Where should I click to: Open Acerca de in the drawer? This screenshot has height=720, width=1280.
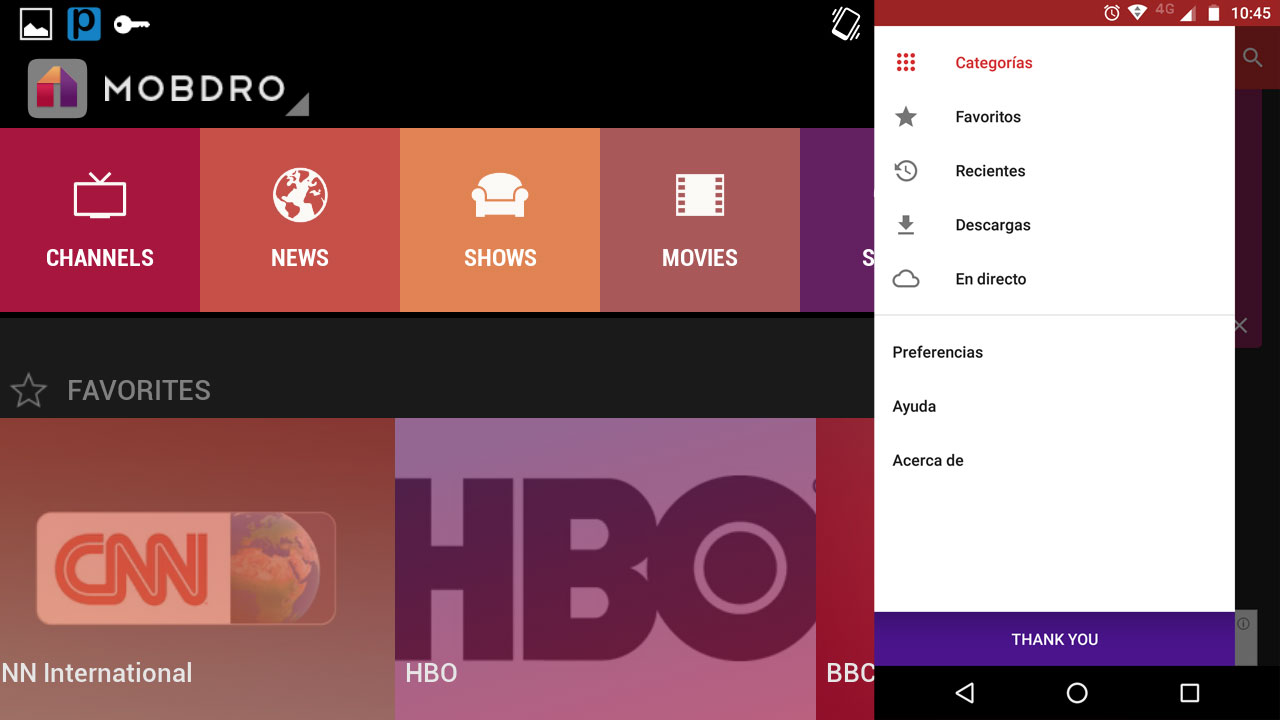(1054, 460)
